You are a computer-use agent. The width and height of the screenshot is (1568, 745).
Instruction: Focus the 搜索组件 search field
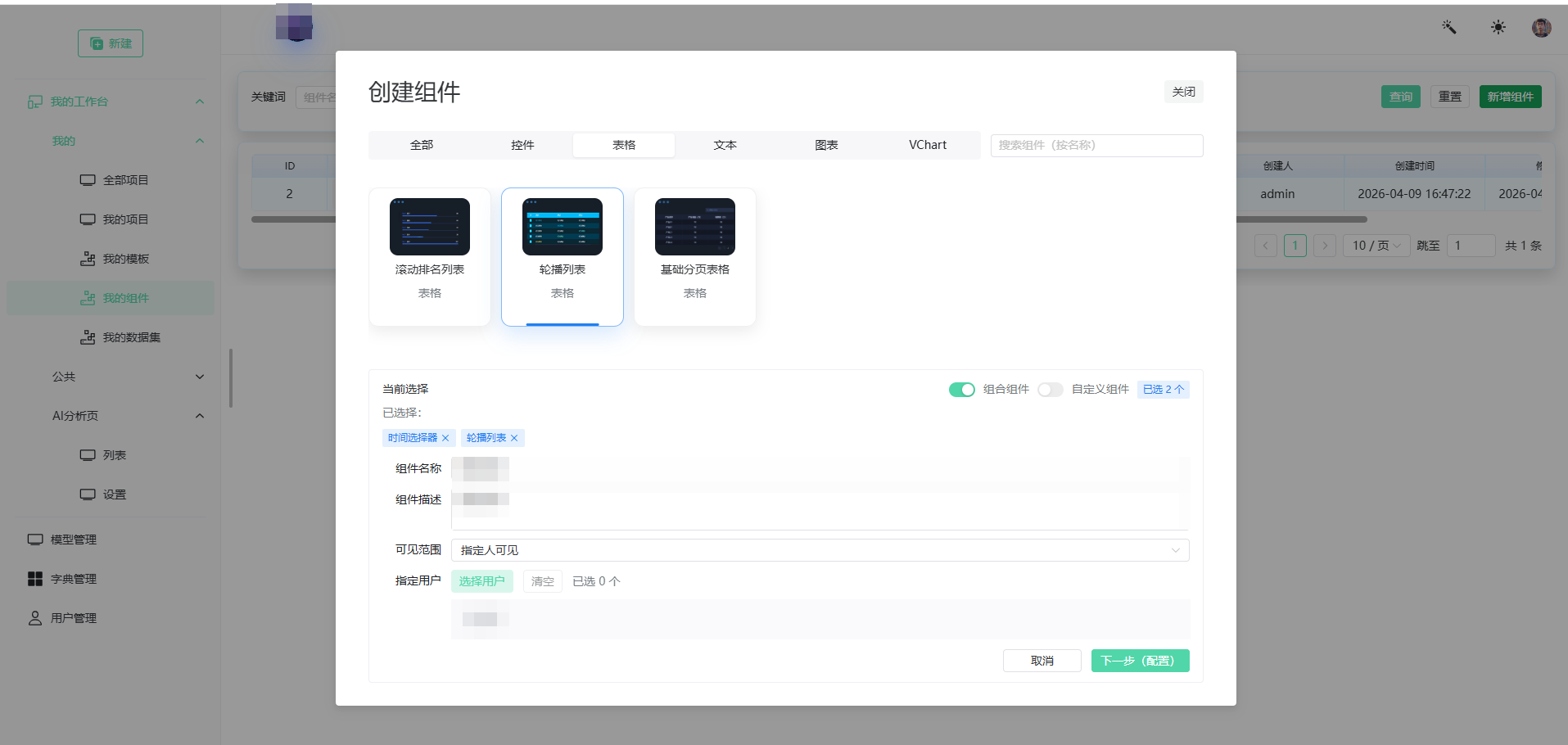point(1096,145)
